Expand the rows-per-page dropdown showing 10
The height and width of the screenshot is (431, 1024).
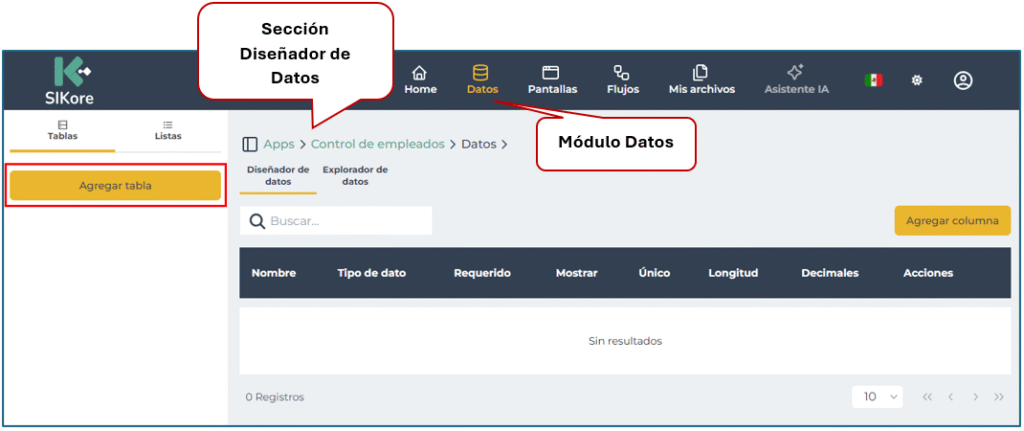click(877, 397)
